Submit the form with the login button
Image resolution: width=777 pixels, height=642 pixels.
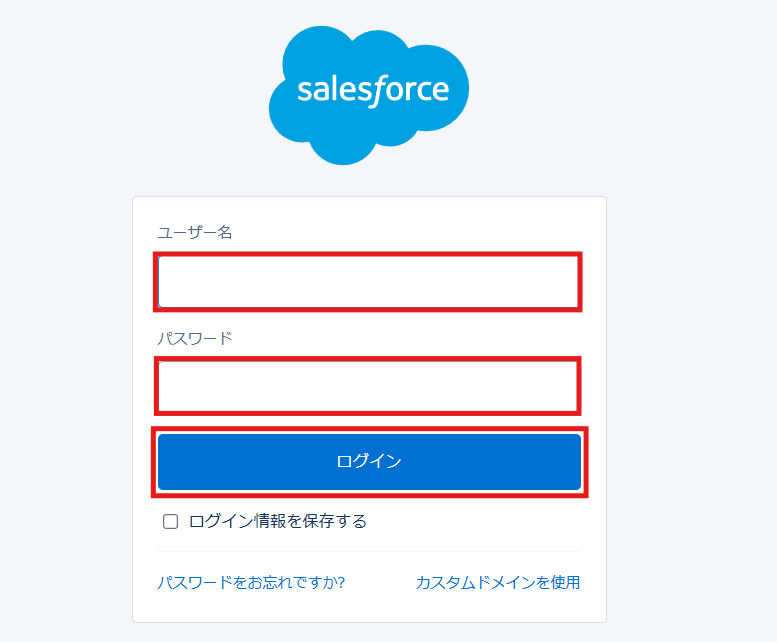(369, 461)
